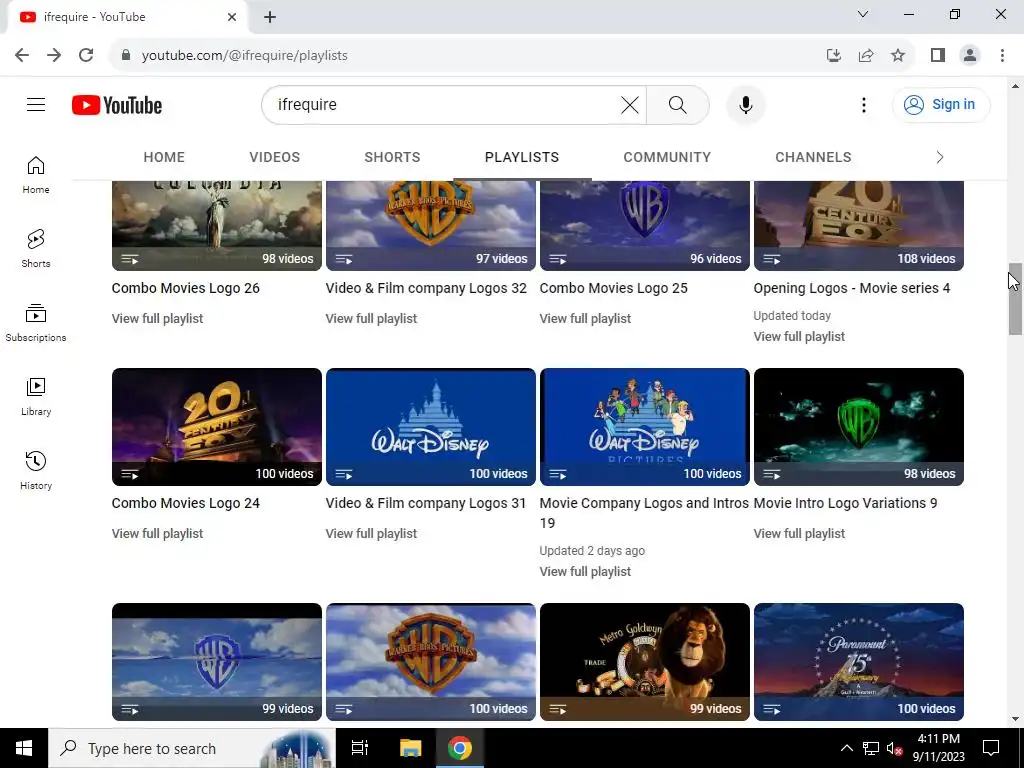Open the Chrome profile avatar
Image resolution: width=1024 pixels, height=768 pixels.
tap(970, 55)
